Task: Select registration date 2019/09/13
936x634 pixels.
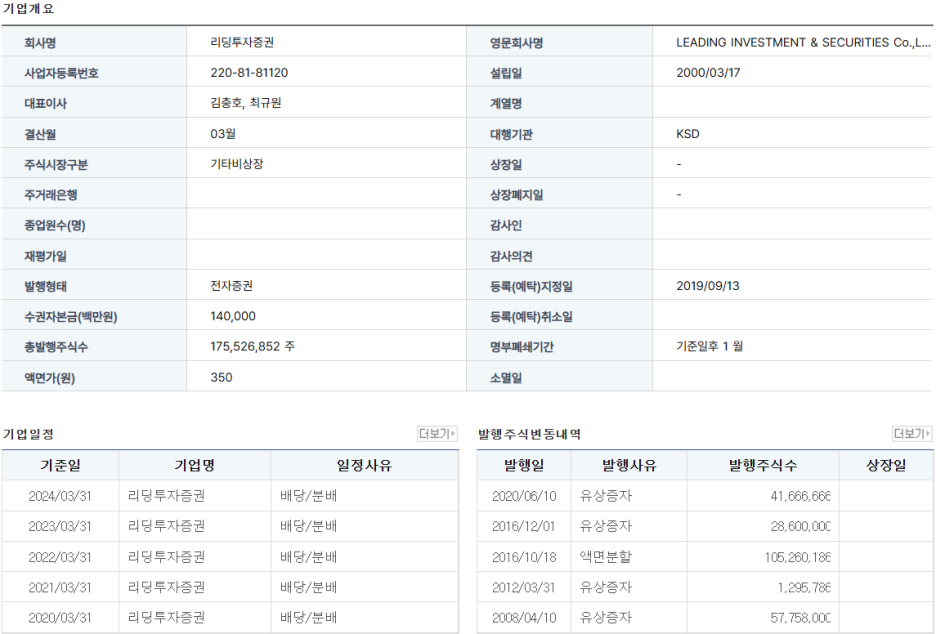Action: point(707,286)
